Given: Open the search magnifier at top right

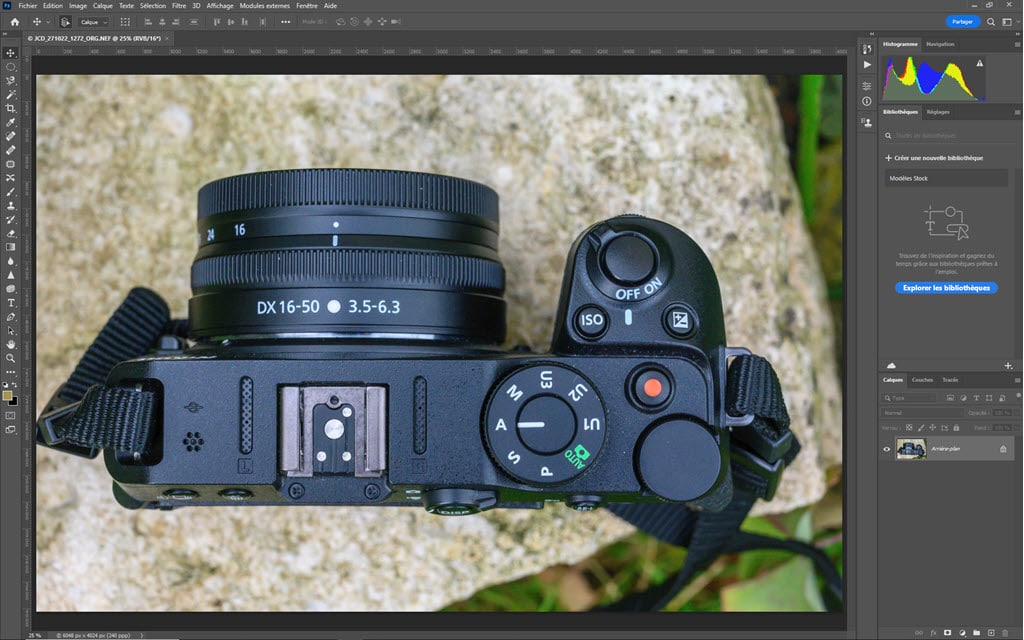Looking at the screenshot, I should click(x=991, y=22).
